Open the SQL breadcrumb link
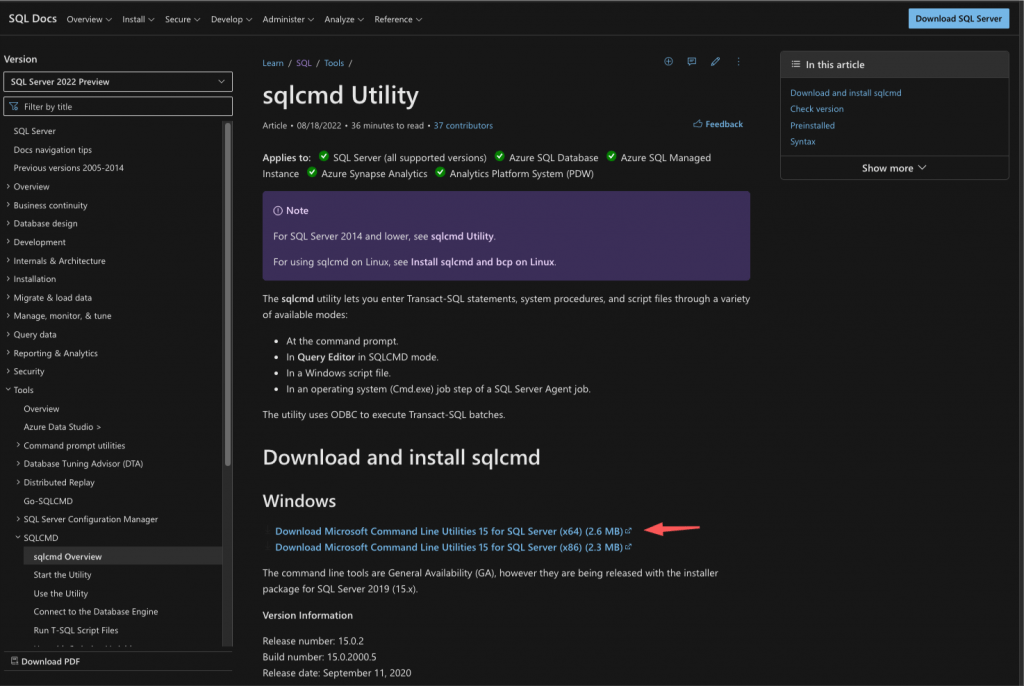The width and height of the screenshot is (1024, 686). (x=304, y=63)
